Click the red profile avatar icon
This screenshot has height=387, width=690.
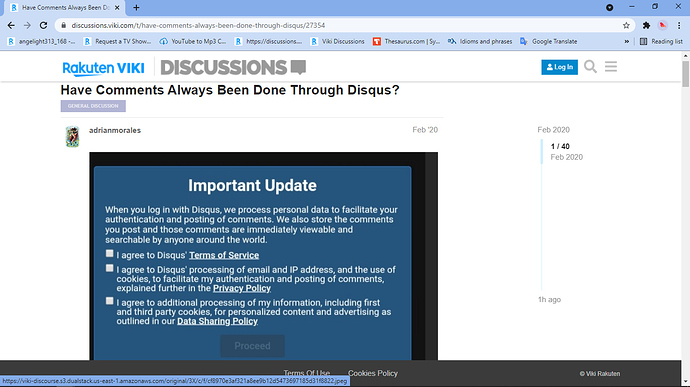[x=663, y=26]
